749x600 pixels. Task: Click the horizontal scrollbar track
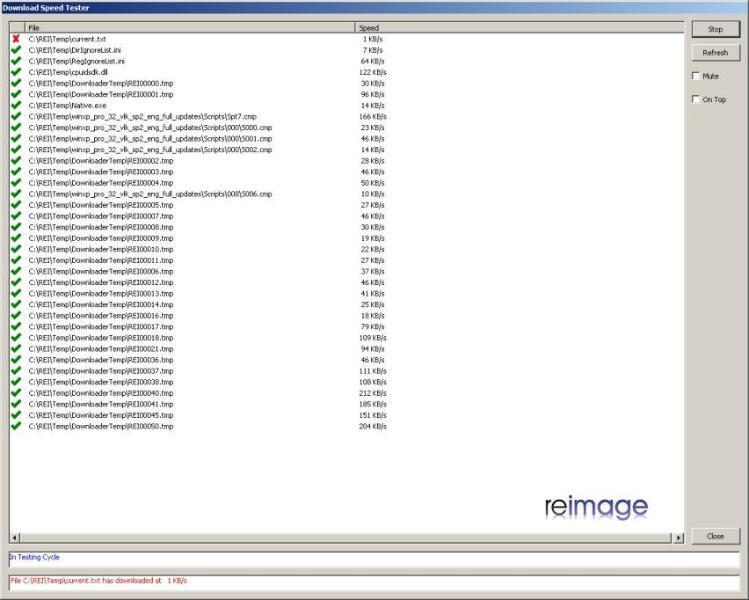click(346, 538)
